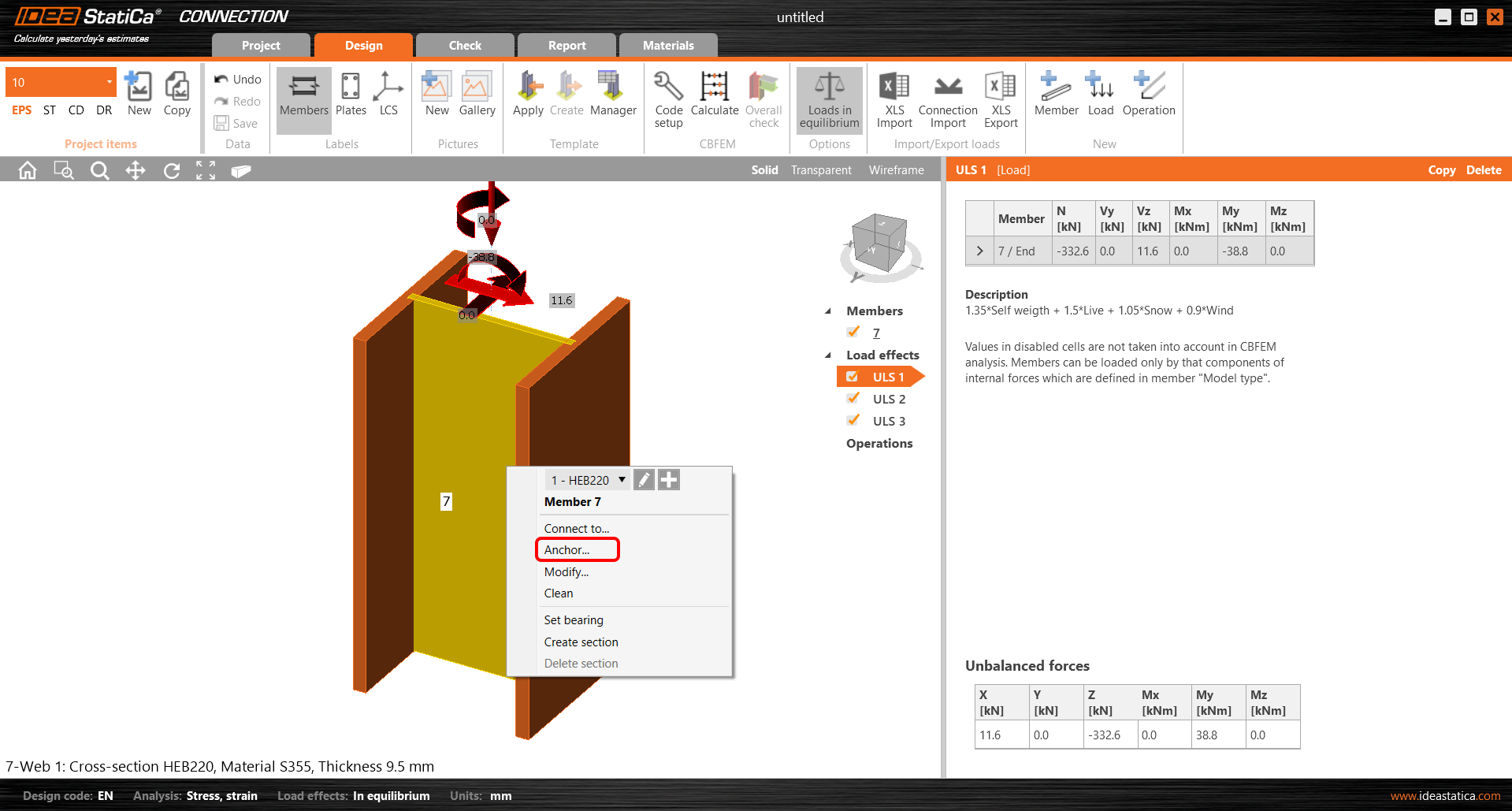The image size is (1512, 811).
Task: Switch to the Check tab
Action: click(x=465, y=46)
